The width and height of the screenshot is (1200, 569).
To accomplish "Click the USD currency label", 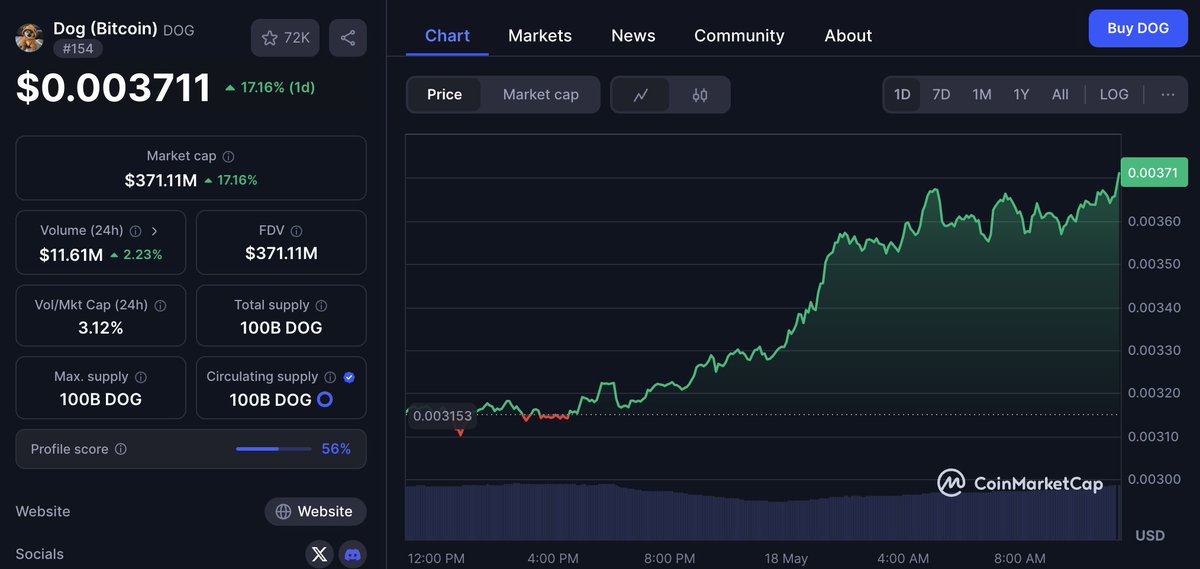I will pyautogui.click(x=1150, y=536).
